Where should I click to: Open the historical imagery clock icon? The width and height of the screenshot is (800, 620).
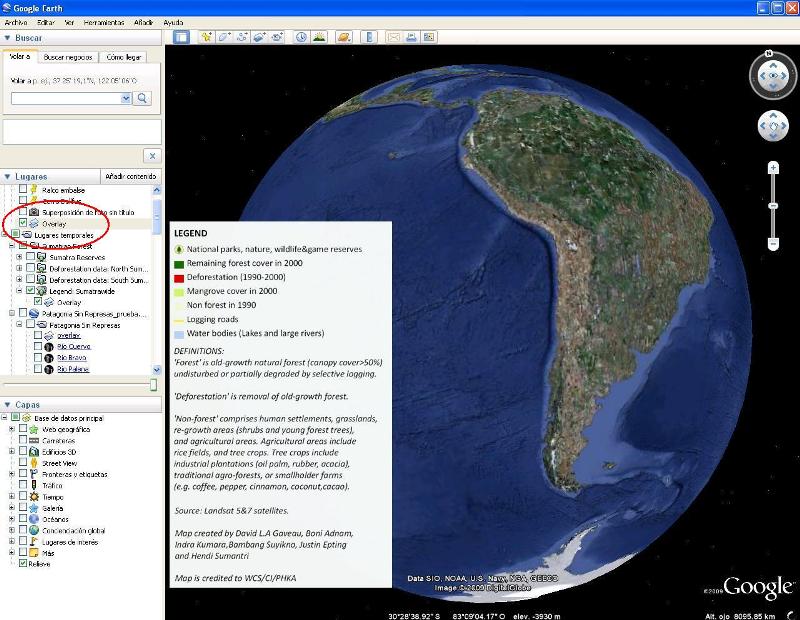[301, 37]
